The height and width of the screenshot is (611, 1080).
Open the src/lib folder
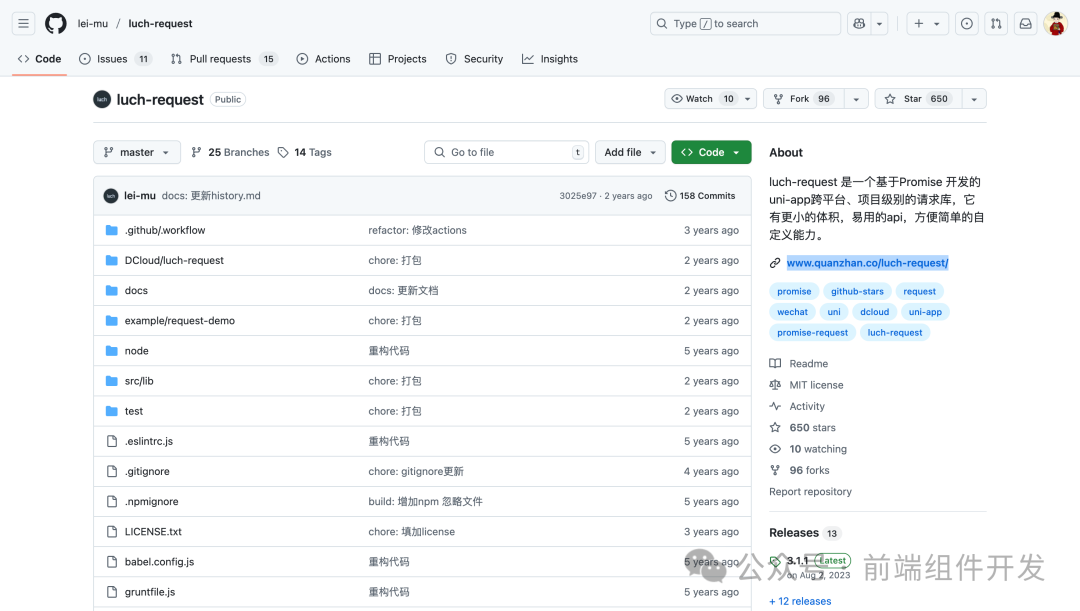[139, 381]
